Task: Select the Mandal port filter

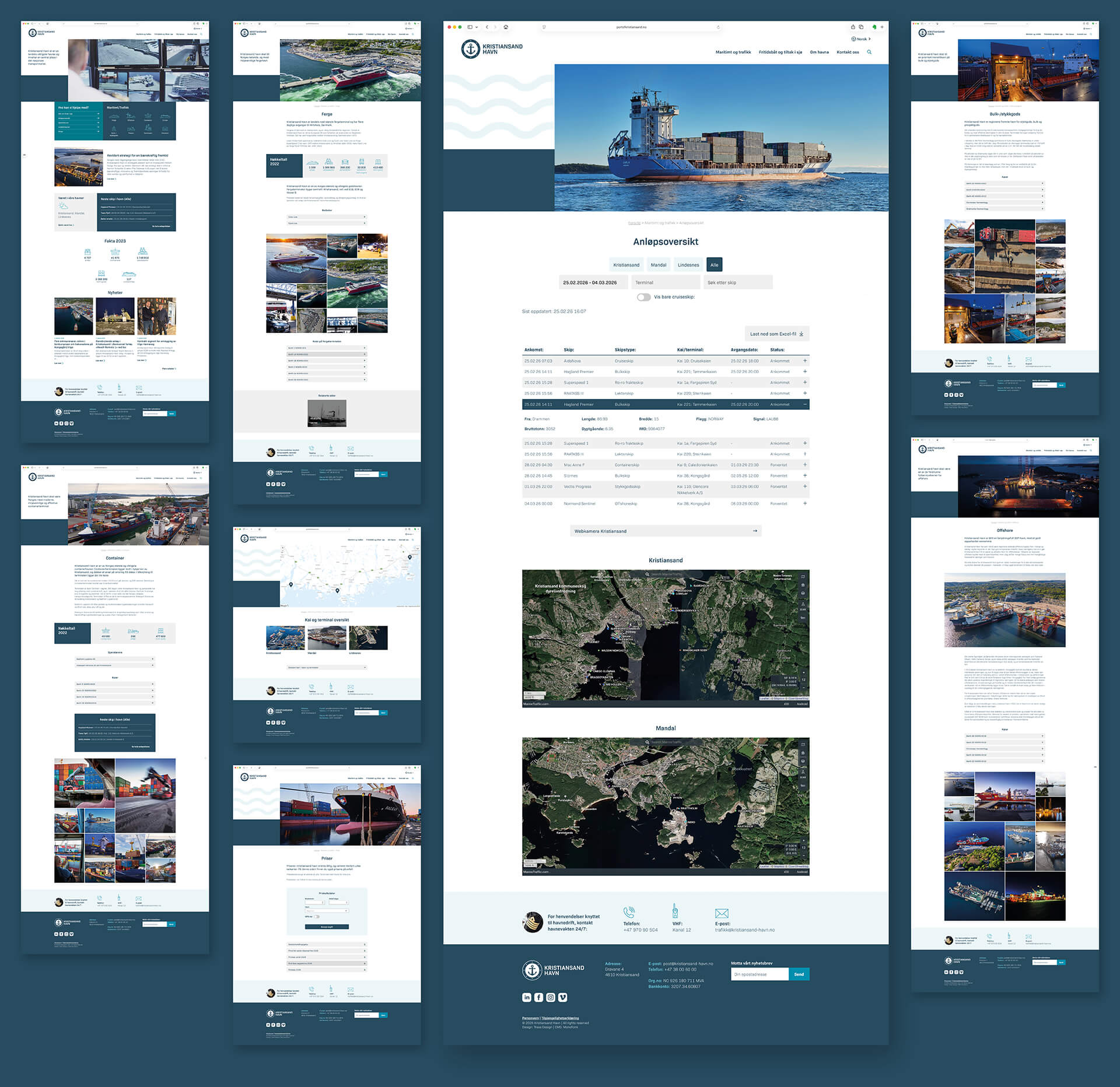Action: tap(658, 265)
